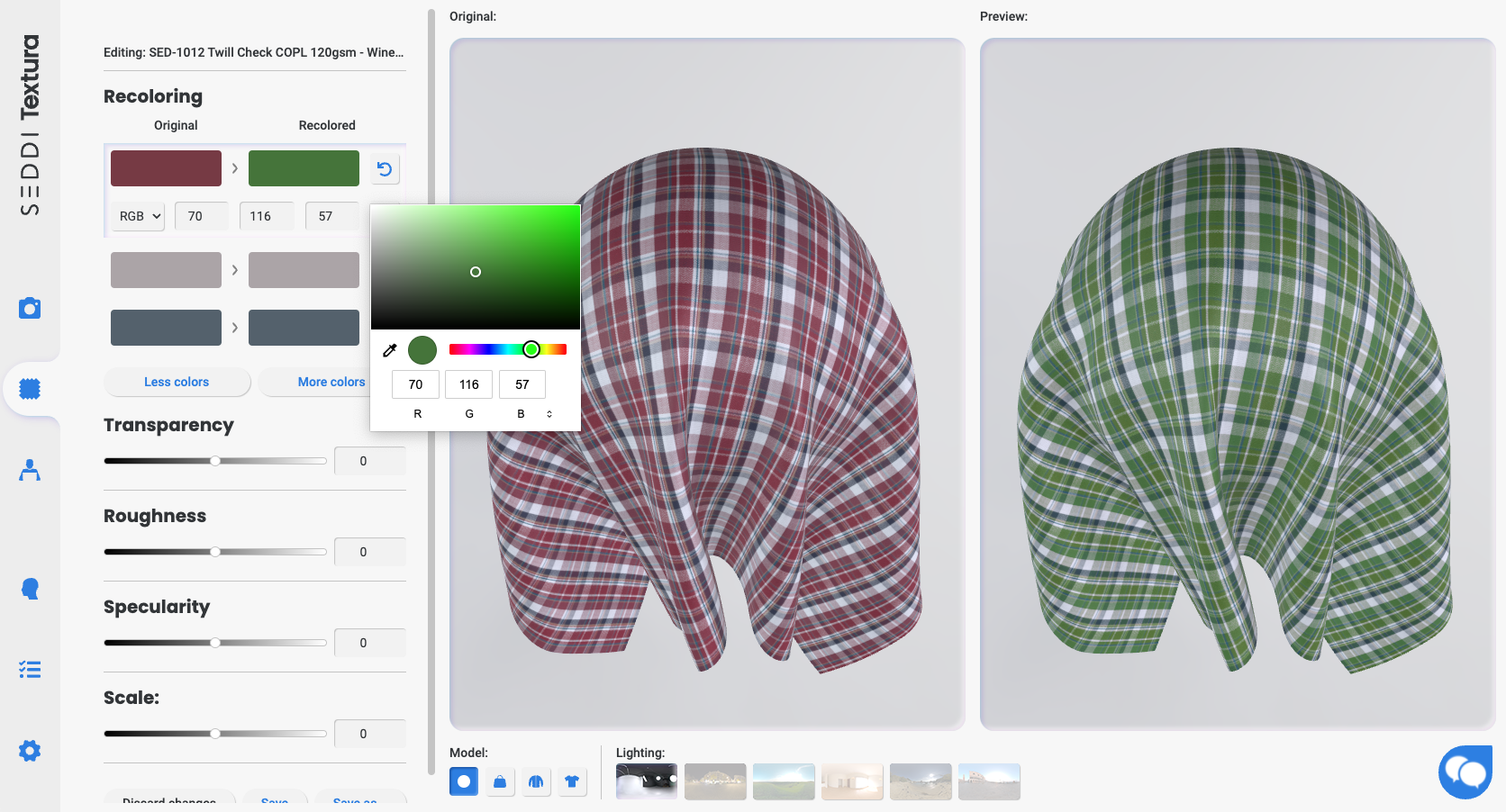Image resolution: width=1506 pixels, height=812 pixels.
Task: Click the Save button at the bottom
Action: (275, 801)
